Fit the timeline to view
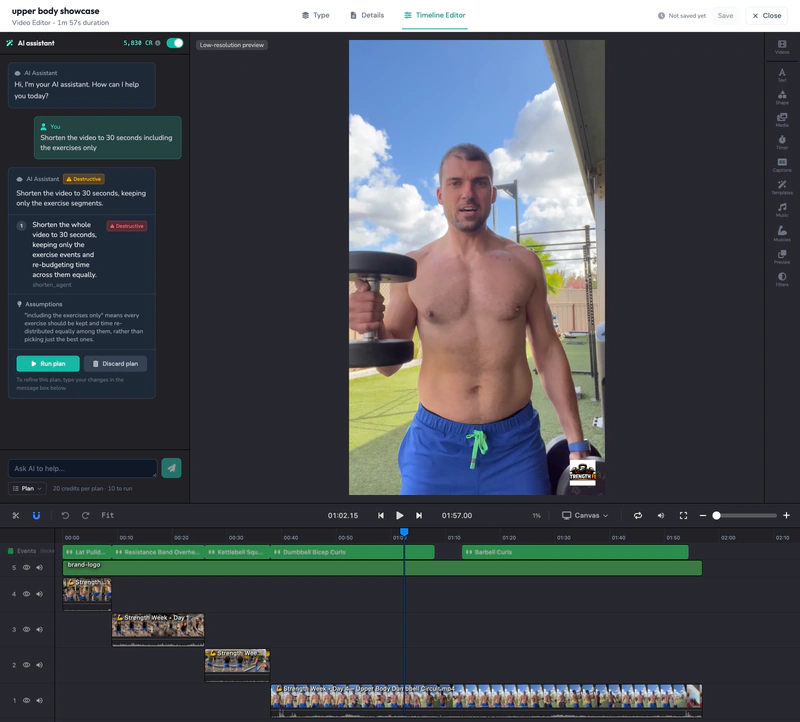 point(108,515)
